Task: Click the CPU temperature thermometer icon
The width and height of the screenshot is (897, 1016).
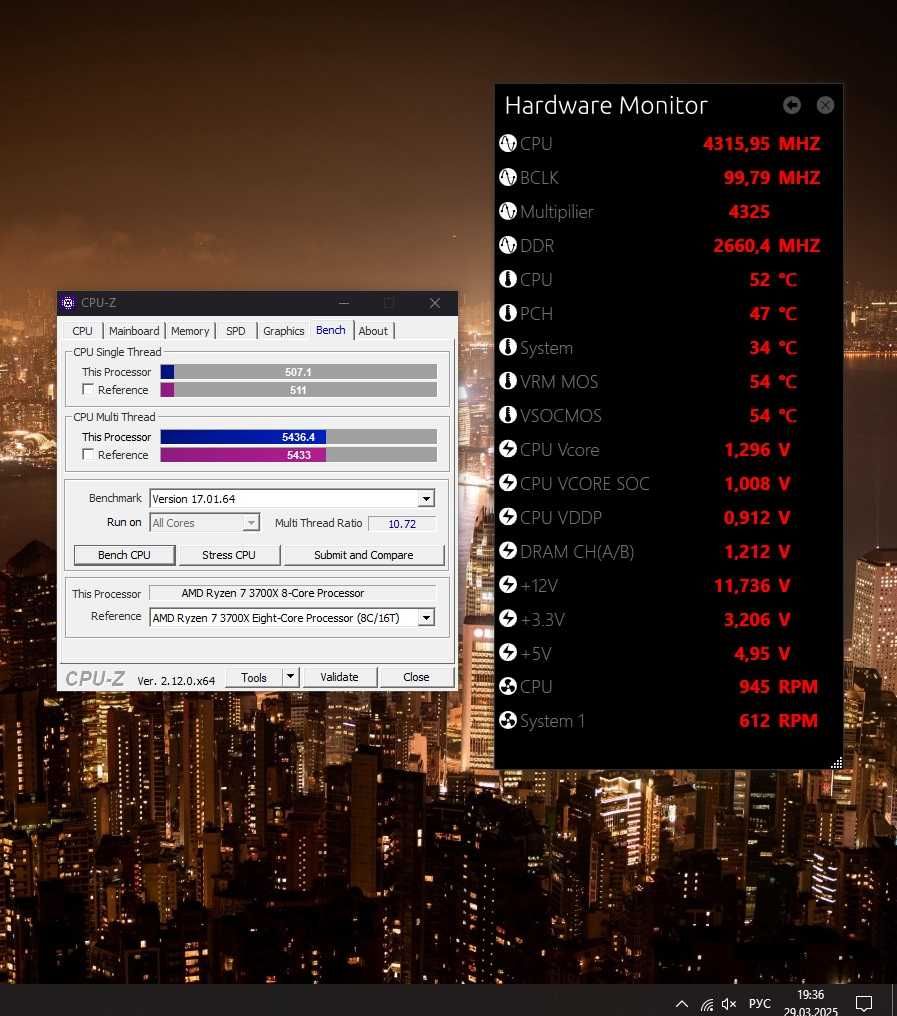Action: pos(508,279)
